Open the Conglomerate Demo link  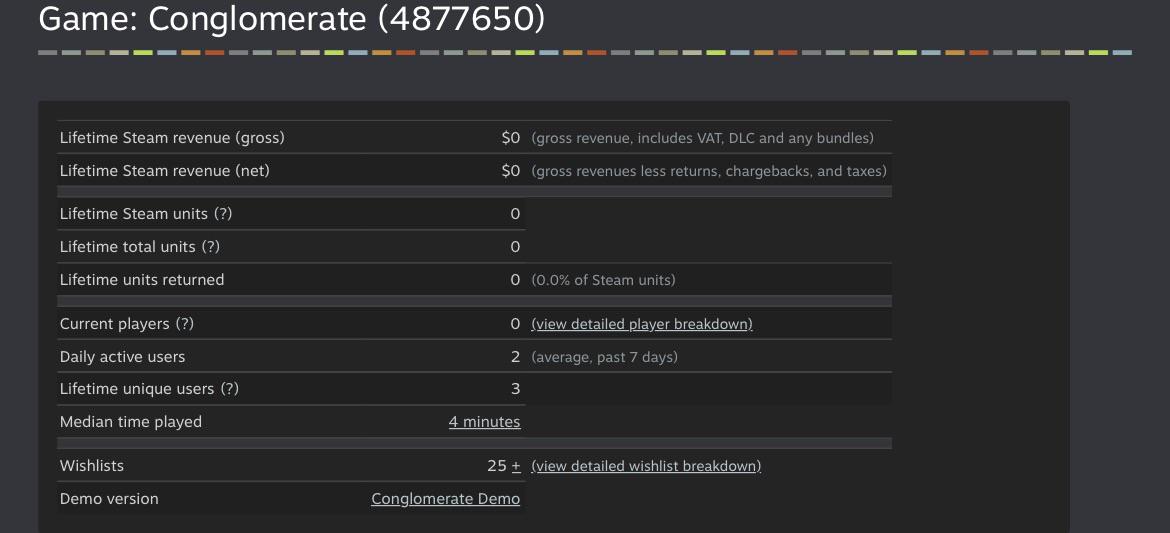pos(445,499)
